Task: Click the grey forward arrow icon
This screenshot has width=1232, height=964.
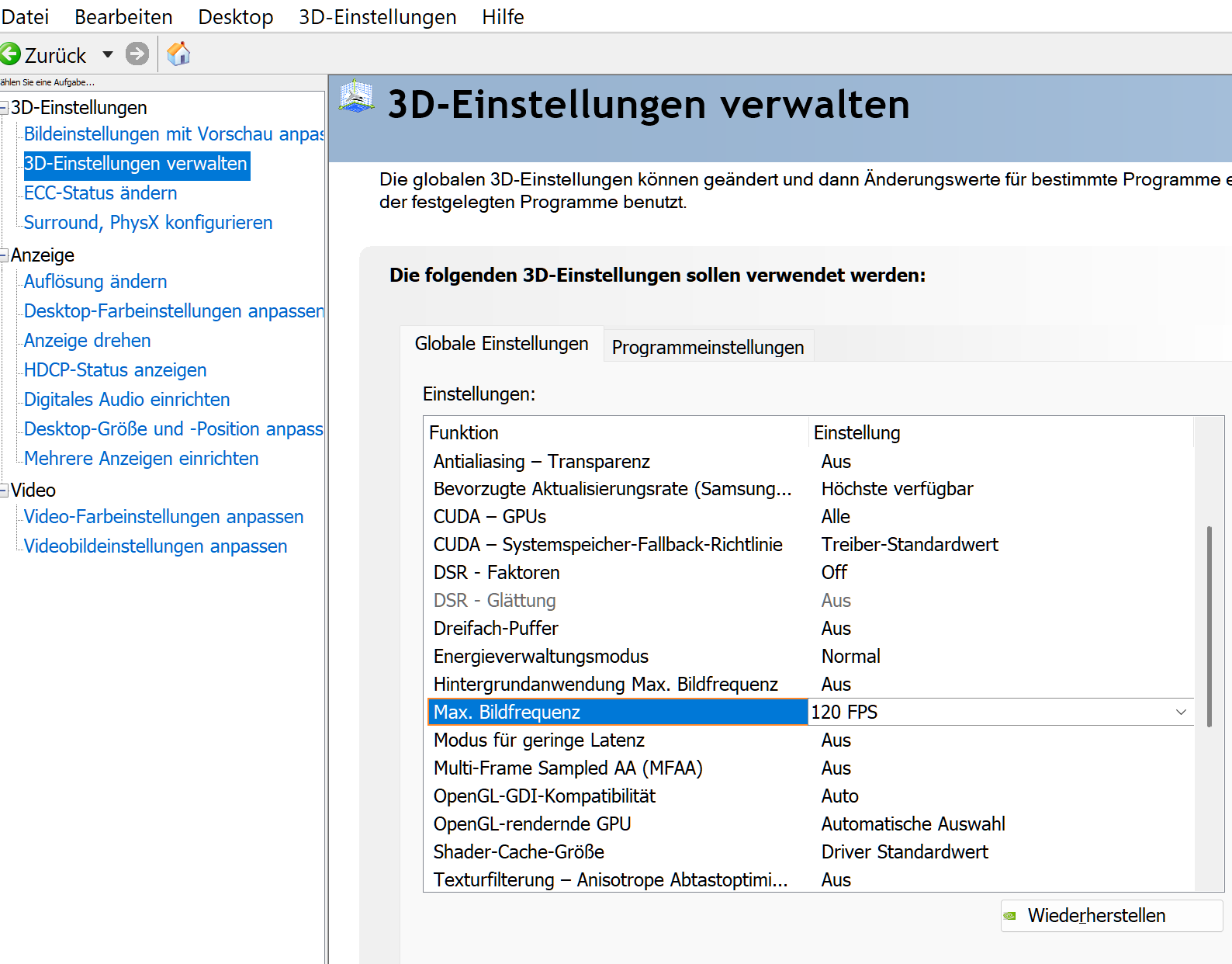Action: pos(137,54)
